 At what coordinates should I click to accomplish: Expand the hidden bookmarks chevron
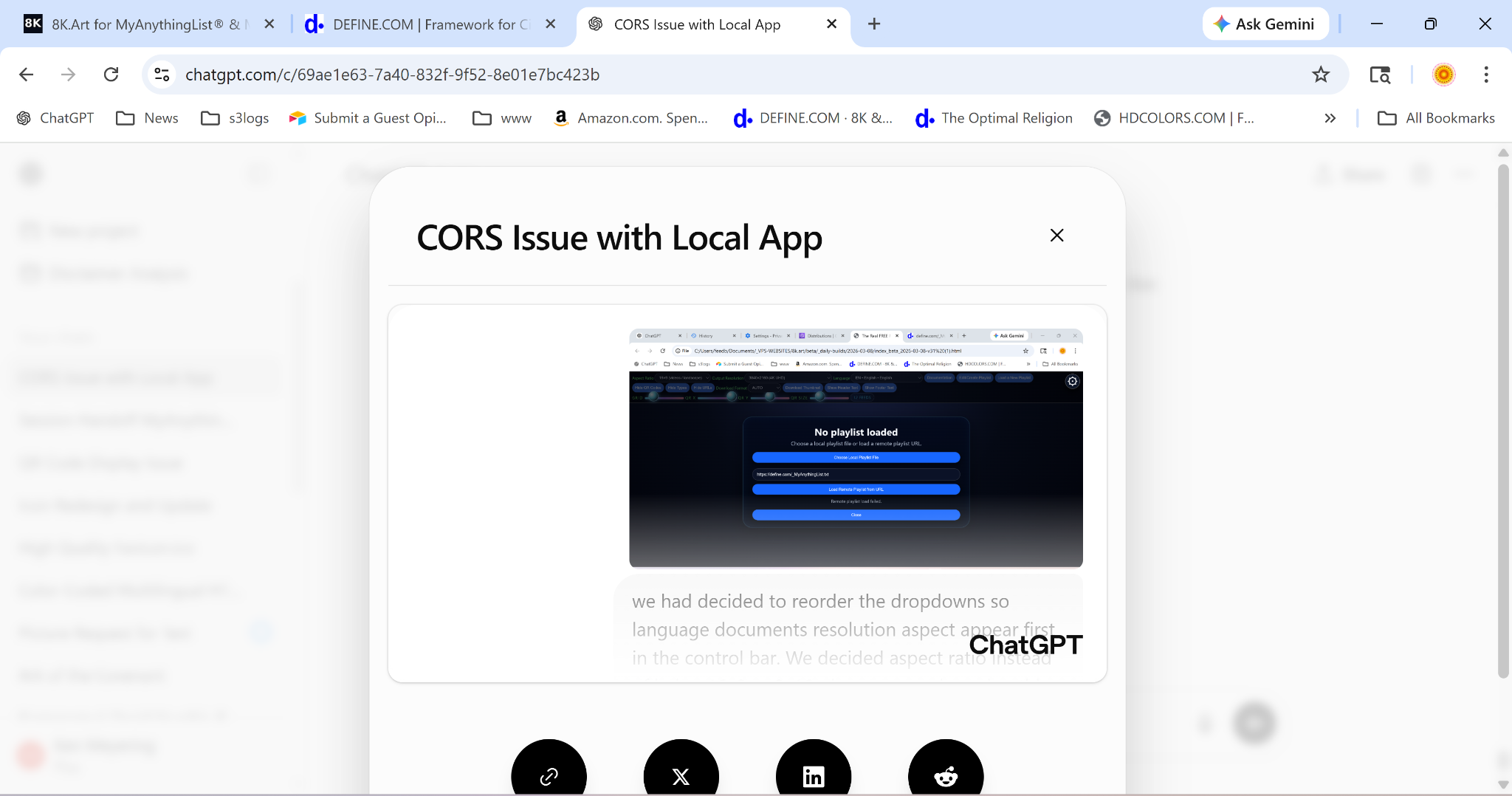click(1330, 118)
